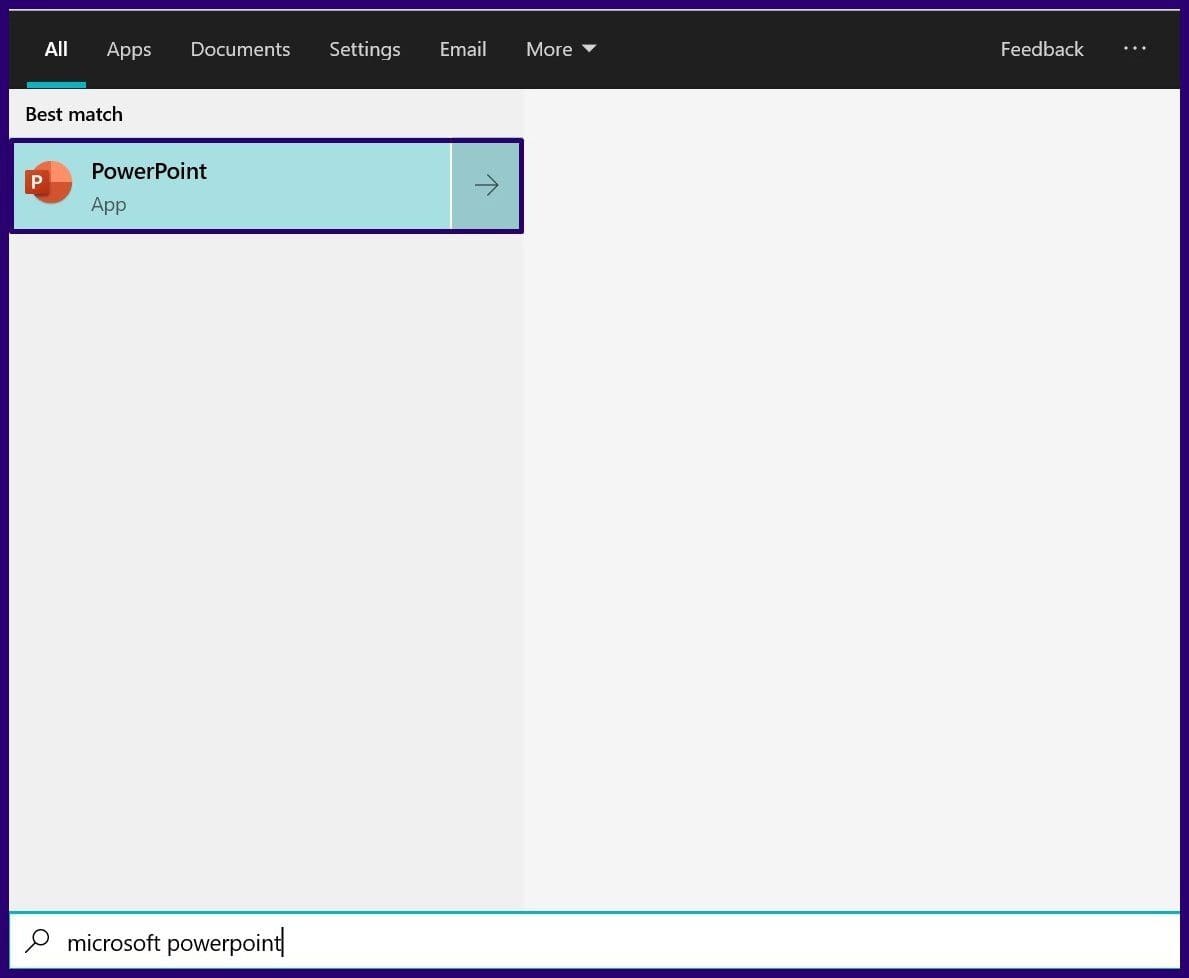Switch to the Settings tab

[365, 49]
